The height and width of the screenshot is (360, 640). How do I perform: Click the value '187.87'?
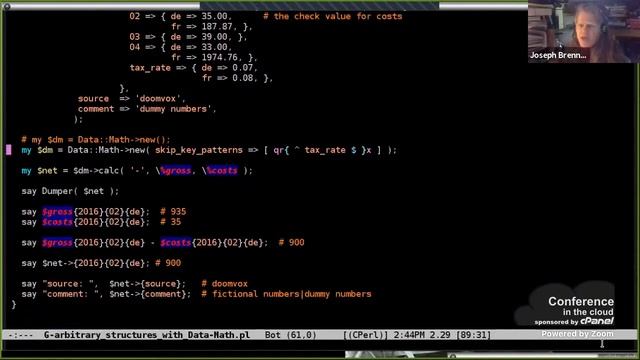(217, 27)
